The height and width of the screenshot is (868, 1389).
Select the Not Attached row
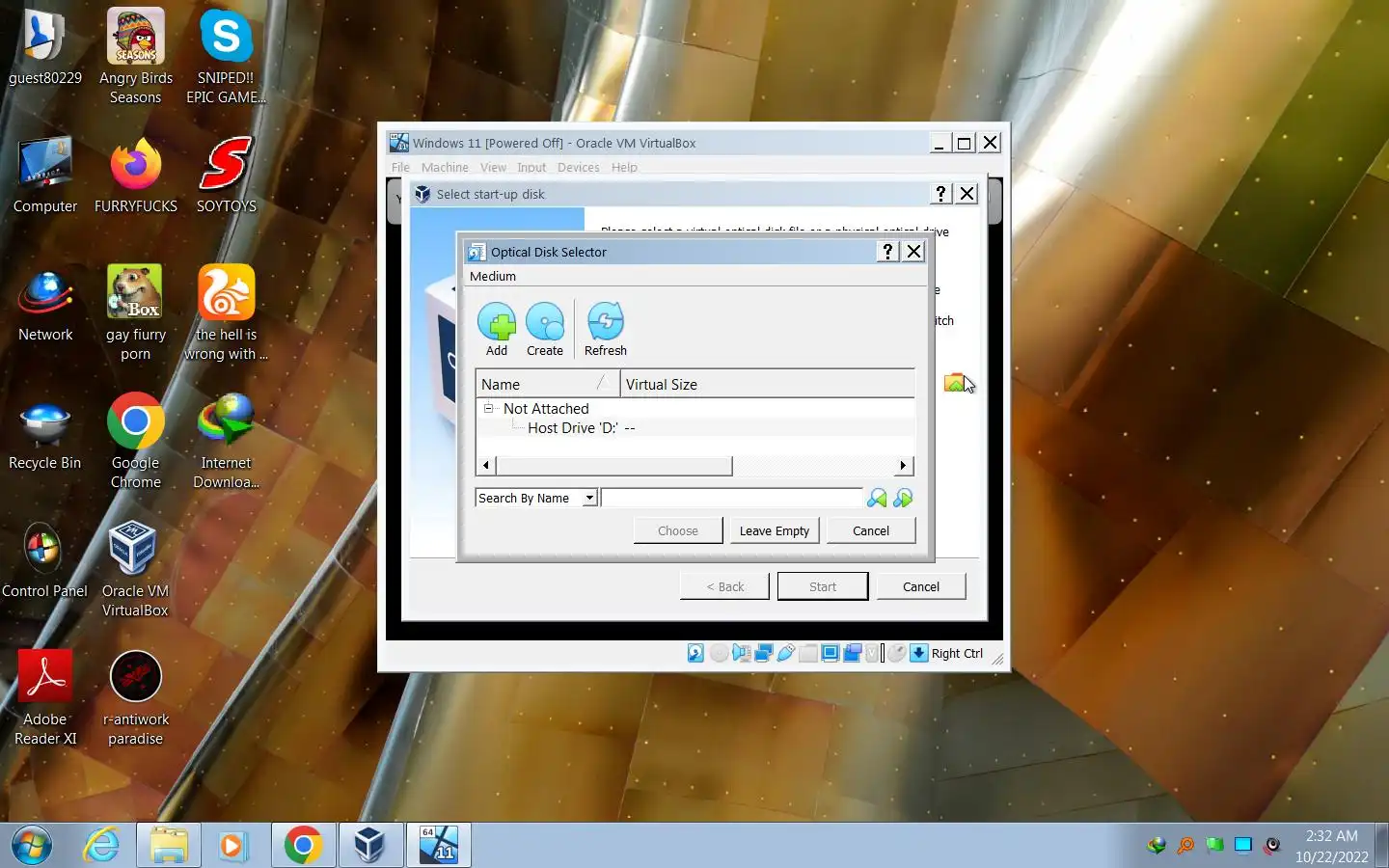coord(694,408)
